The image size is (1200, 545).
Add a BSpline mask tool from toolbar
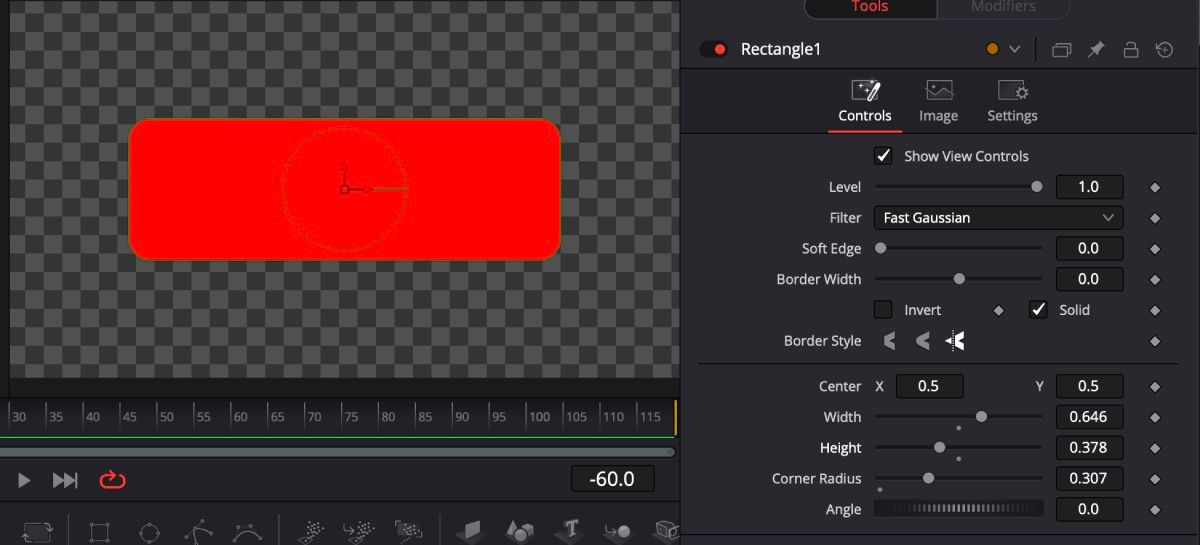click(x=247, y=531)
